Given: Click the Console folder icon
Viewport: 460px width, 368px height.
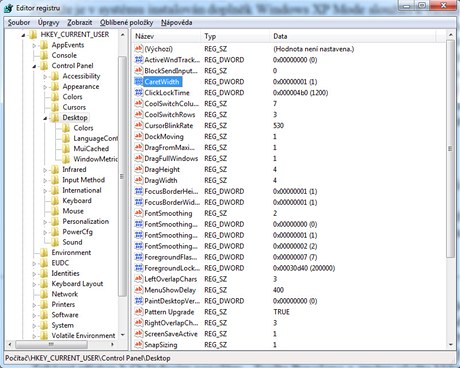Looking at the screenshot, I should 44,55.
